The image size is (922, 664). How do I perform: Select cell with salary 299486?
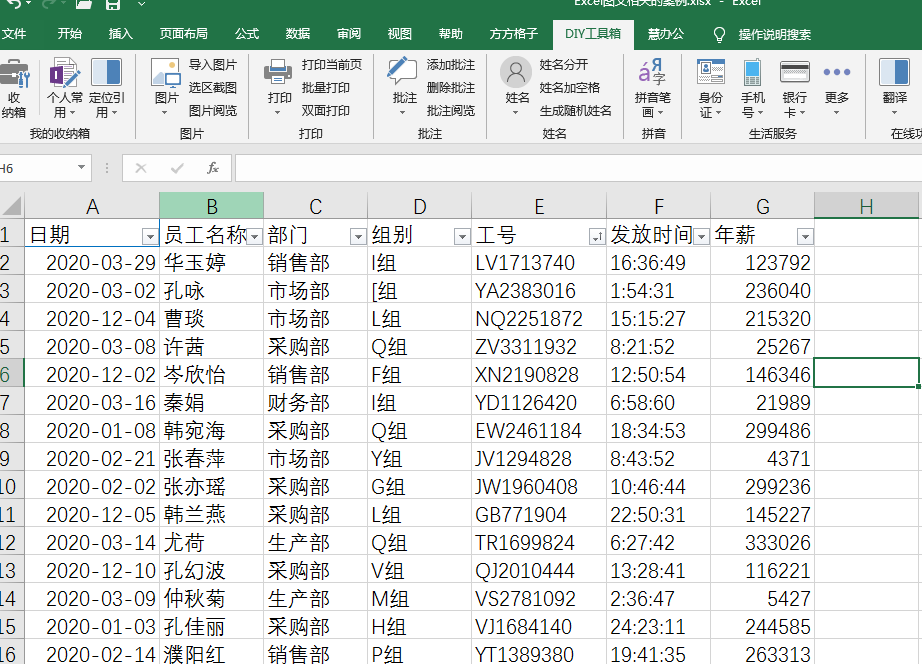pos(762,431)
